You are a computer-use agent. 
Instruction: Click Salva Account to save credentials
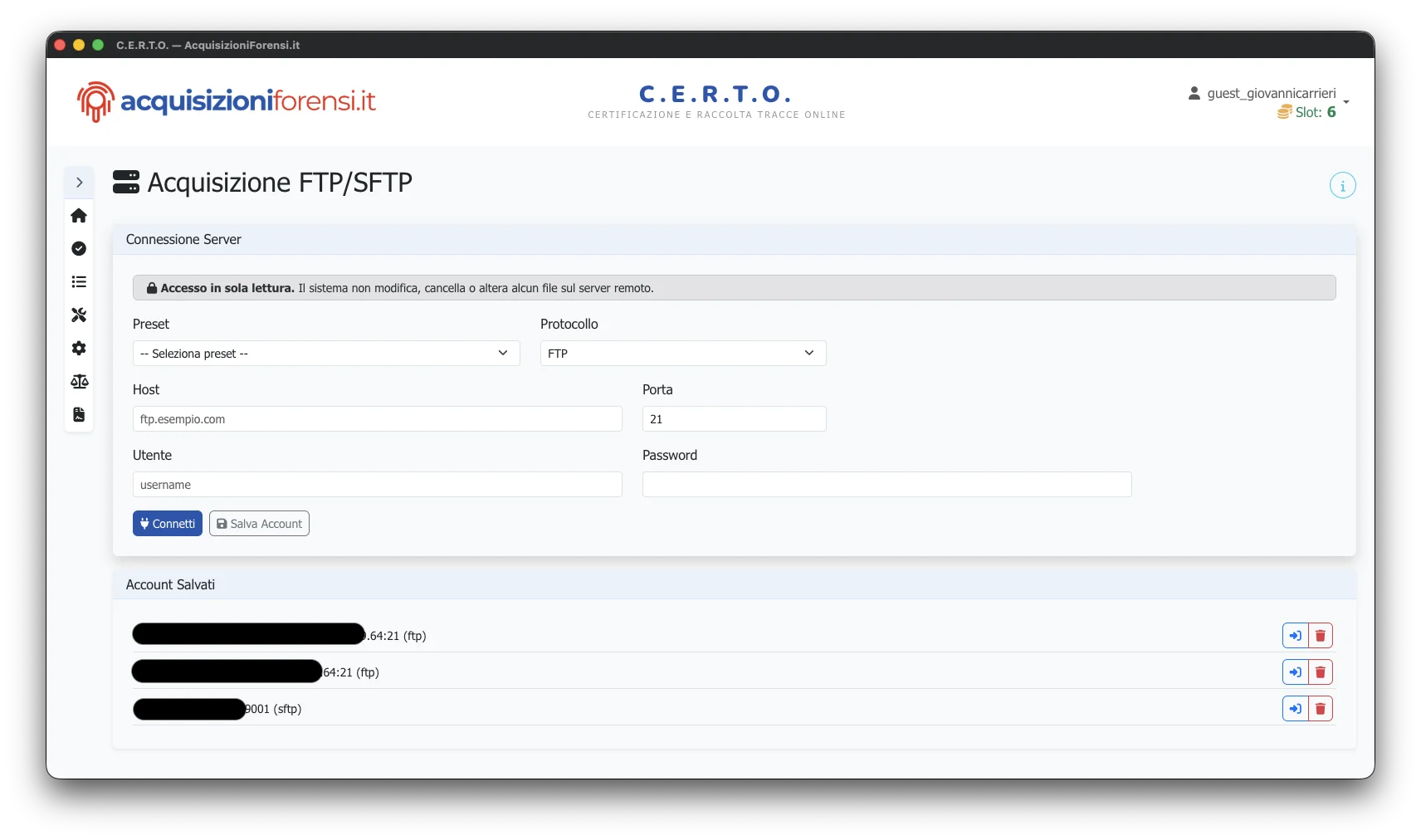point(259,523)
